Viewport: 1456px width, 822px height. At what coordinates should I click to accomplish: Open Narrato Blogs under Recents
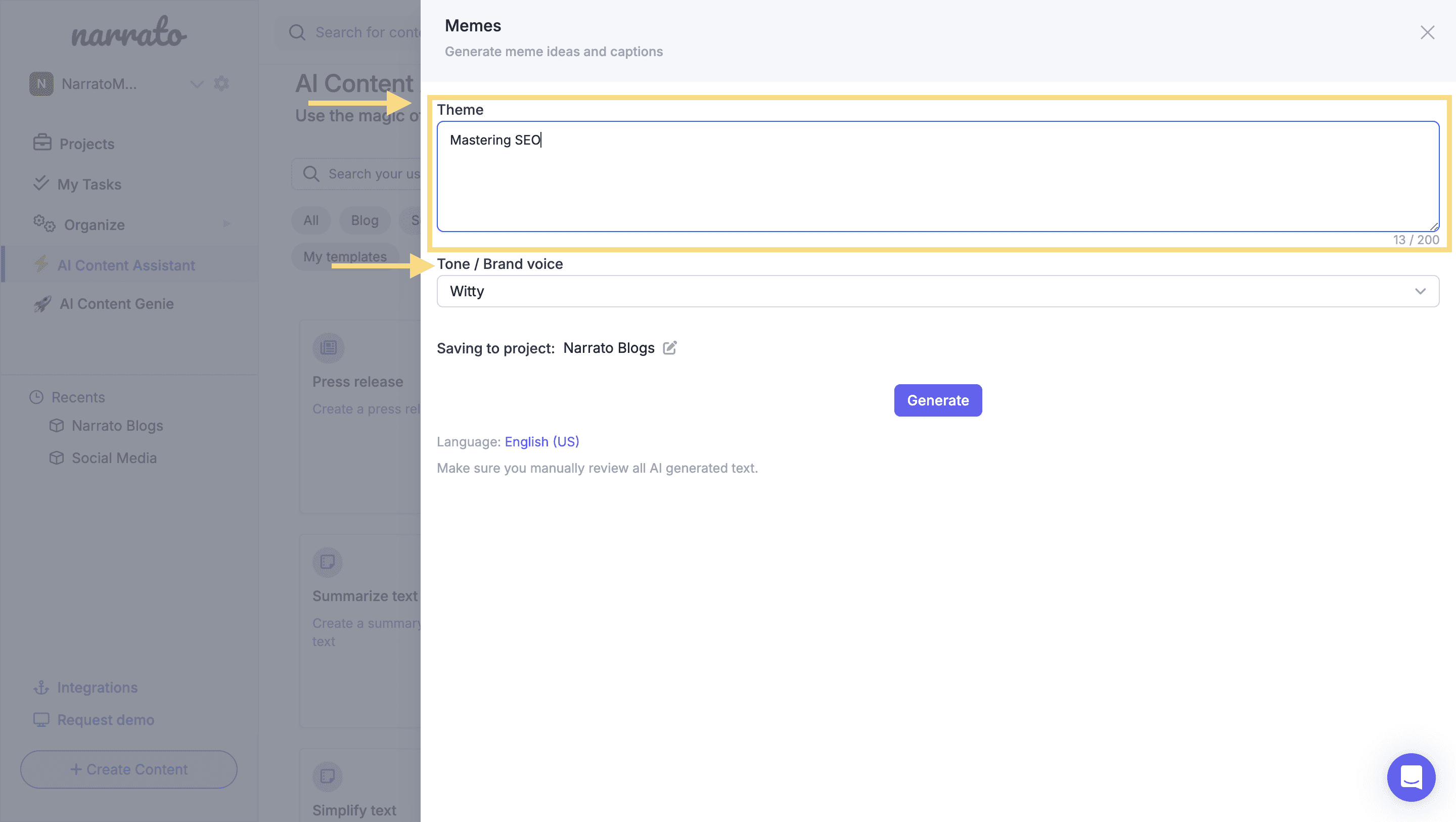click(117, 426)
